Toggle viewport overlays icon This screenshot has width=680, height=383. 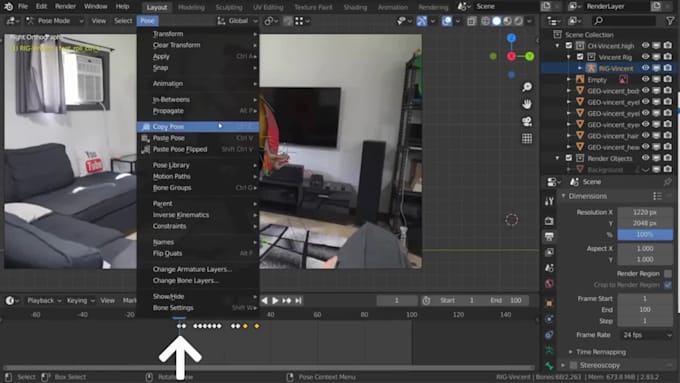(447, 21)
